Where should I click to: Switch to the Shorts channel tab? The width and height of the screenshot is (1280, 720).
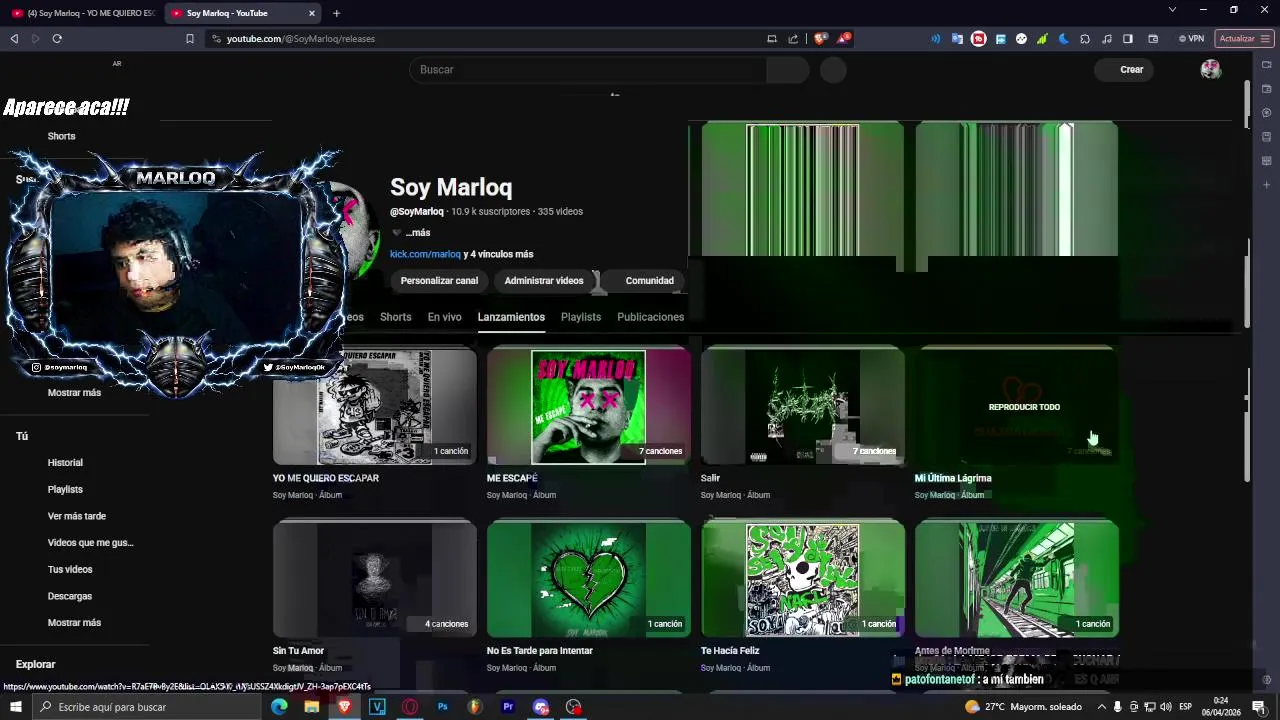click(395, 317)
